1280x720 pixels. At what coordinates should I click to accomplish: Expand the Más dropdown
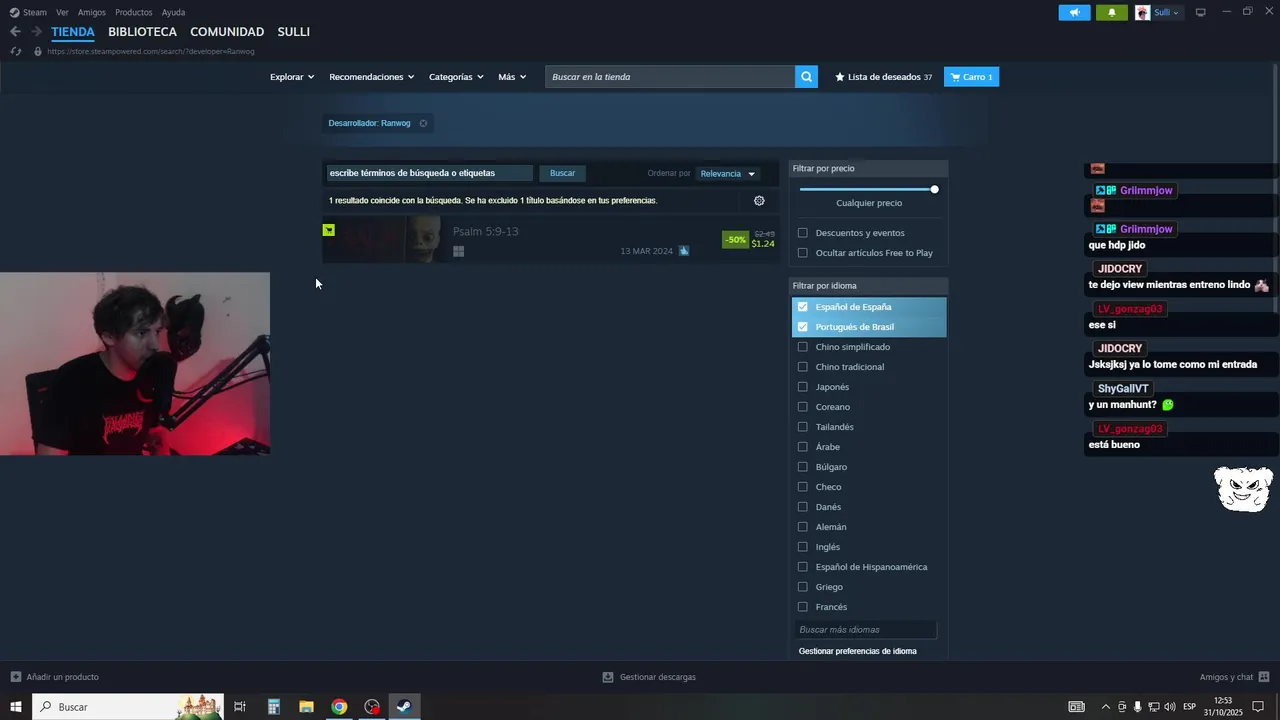point(512,77)
